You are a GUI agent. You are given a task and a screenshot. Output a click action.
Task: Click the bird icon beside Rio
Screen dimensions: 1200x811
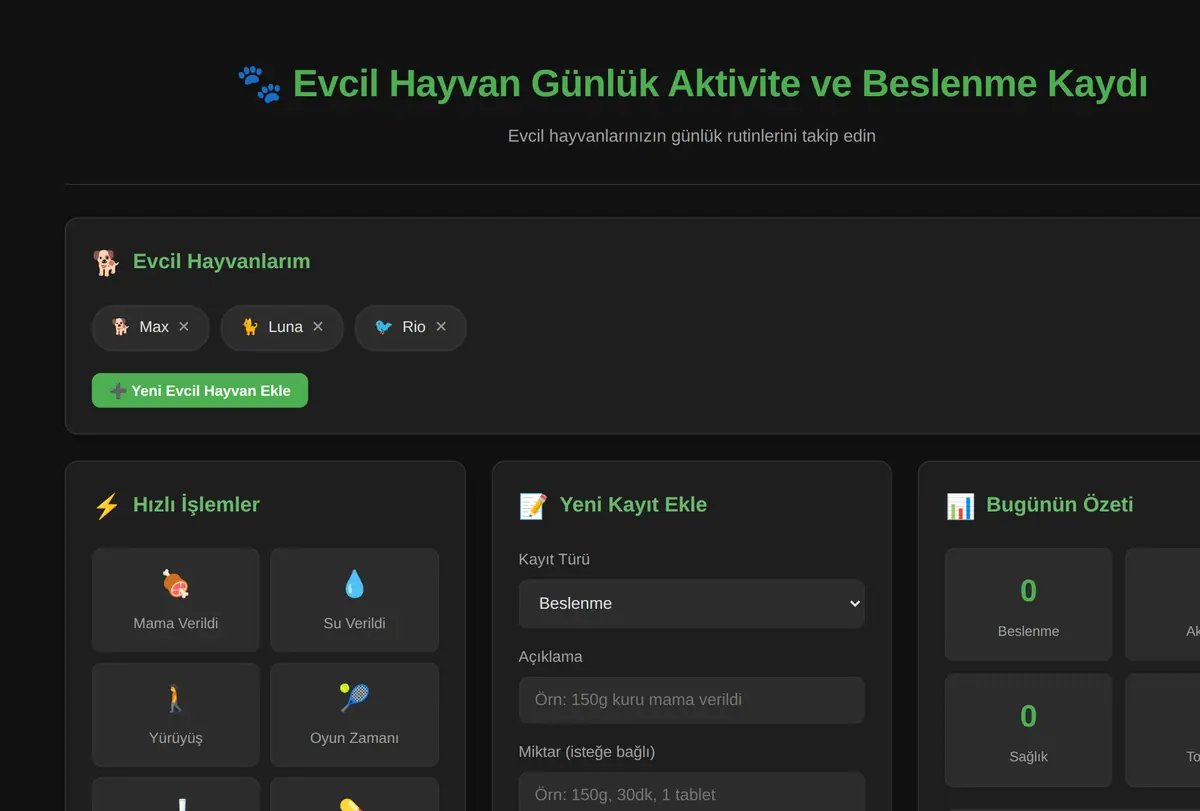(x=384, y=327)
